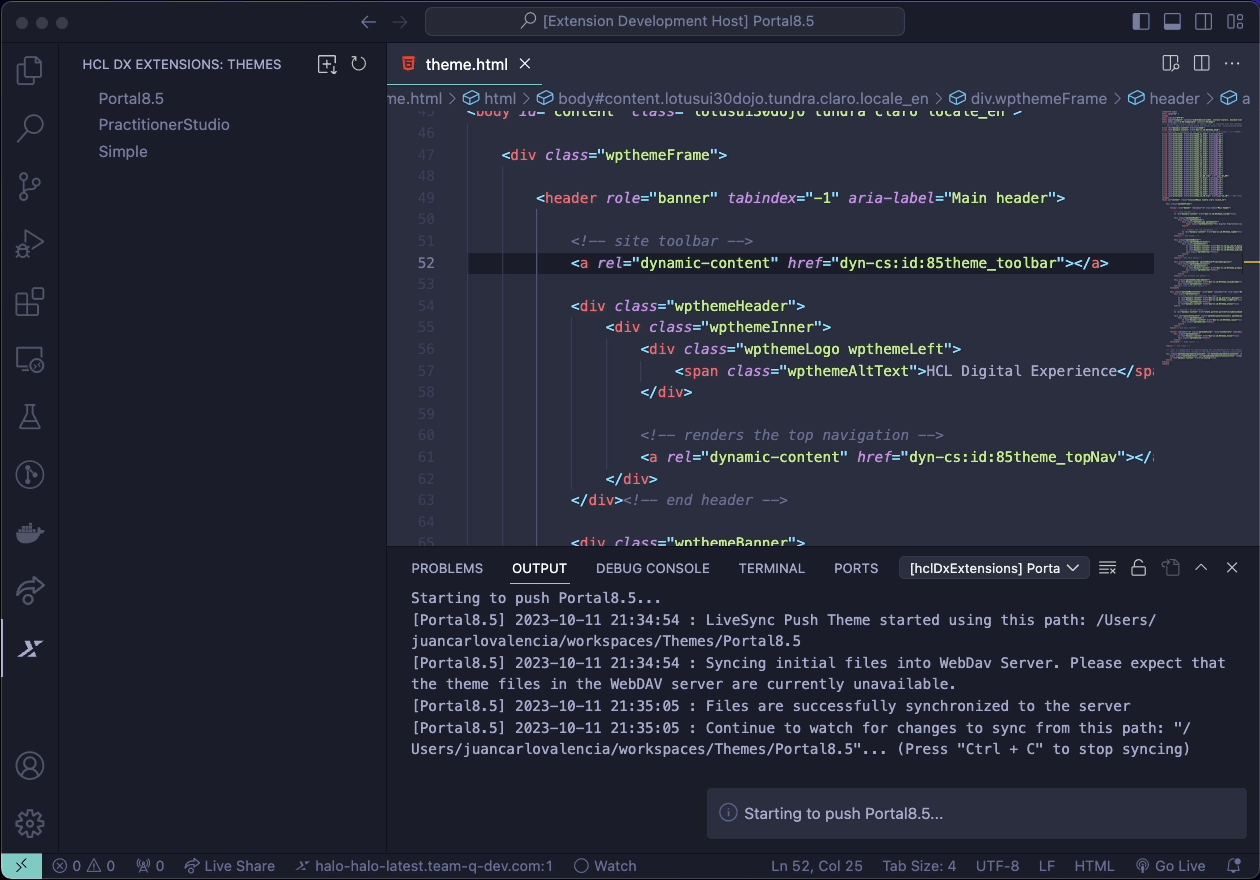Screen dimensions: 1260x880
Task: Expand the Output panel upward
Action: (1201, 567)
